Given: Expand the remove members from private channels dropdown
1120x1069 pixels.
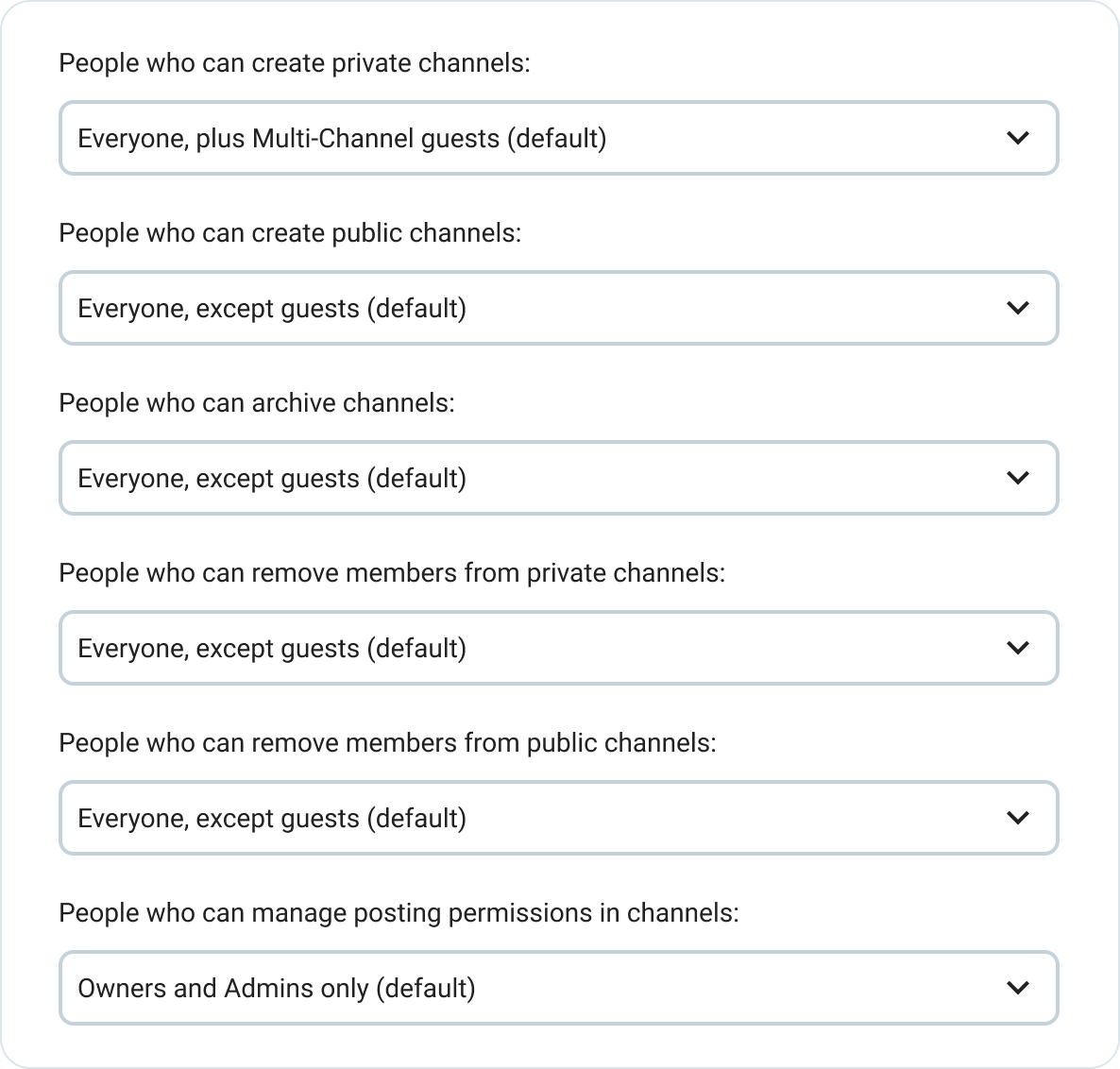Looking at the screenshot, I should (x=557, y=648).
